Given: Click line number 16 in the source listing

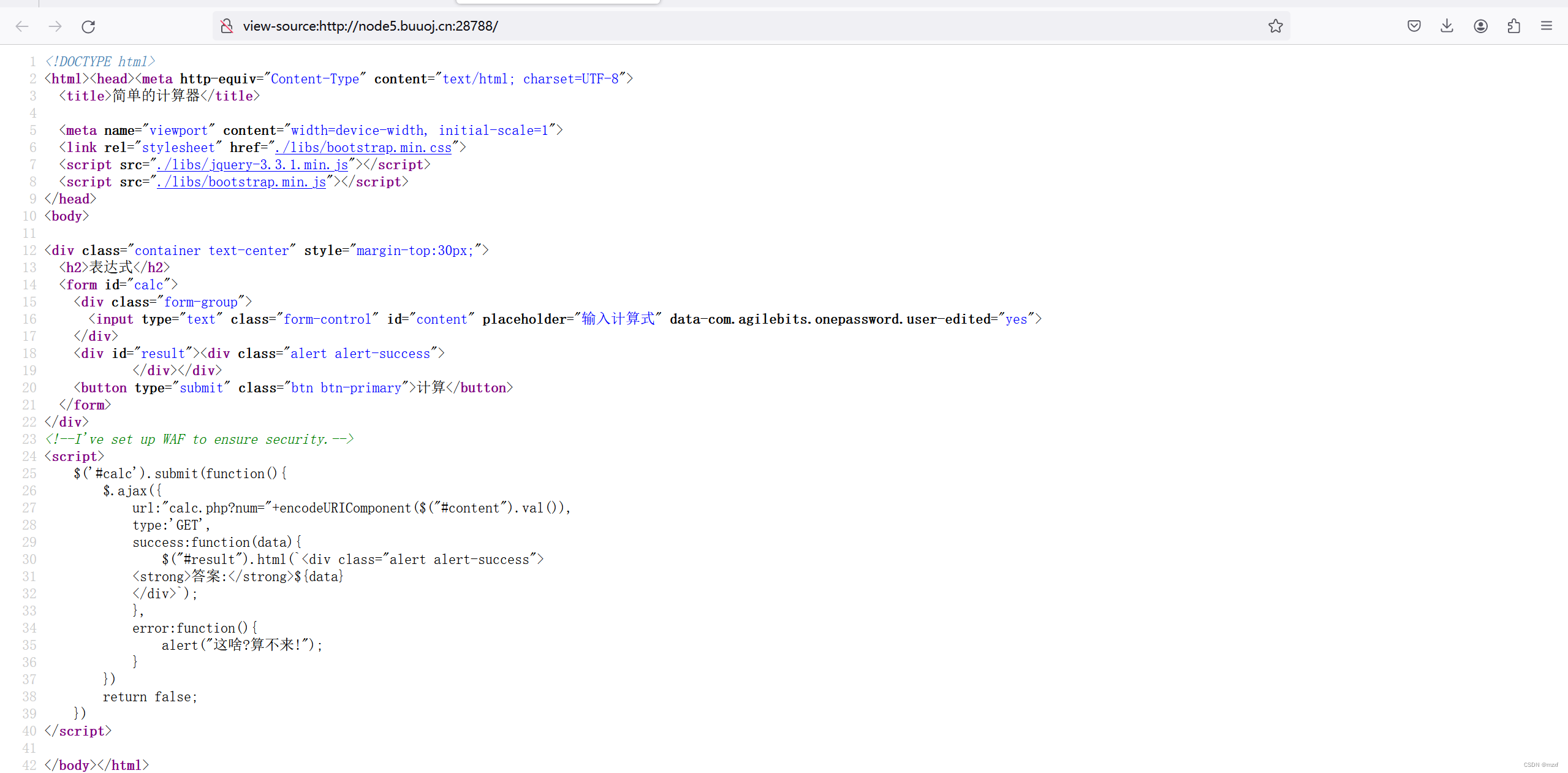Looking at the screenshot, I should (29, 319).
